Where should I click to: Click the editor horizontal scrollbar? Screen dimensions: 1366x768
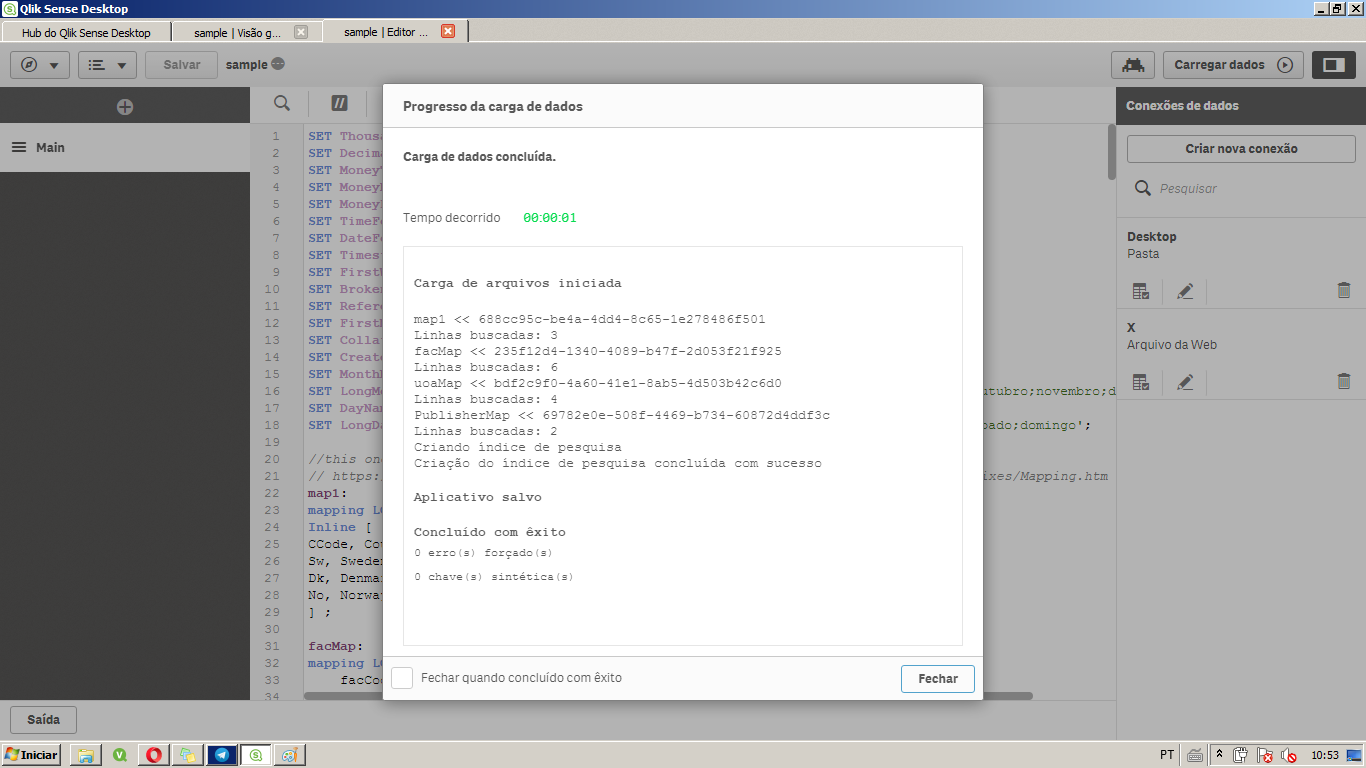coord(668,696)
